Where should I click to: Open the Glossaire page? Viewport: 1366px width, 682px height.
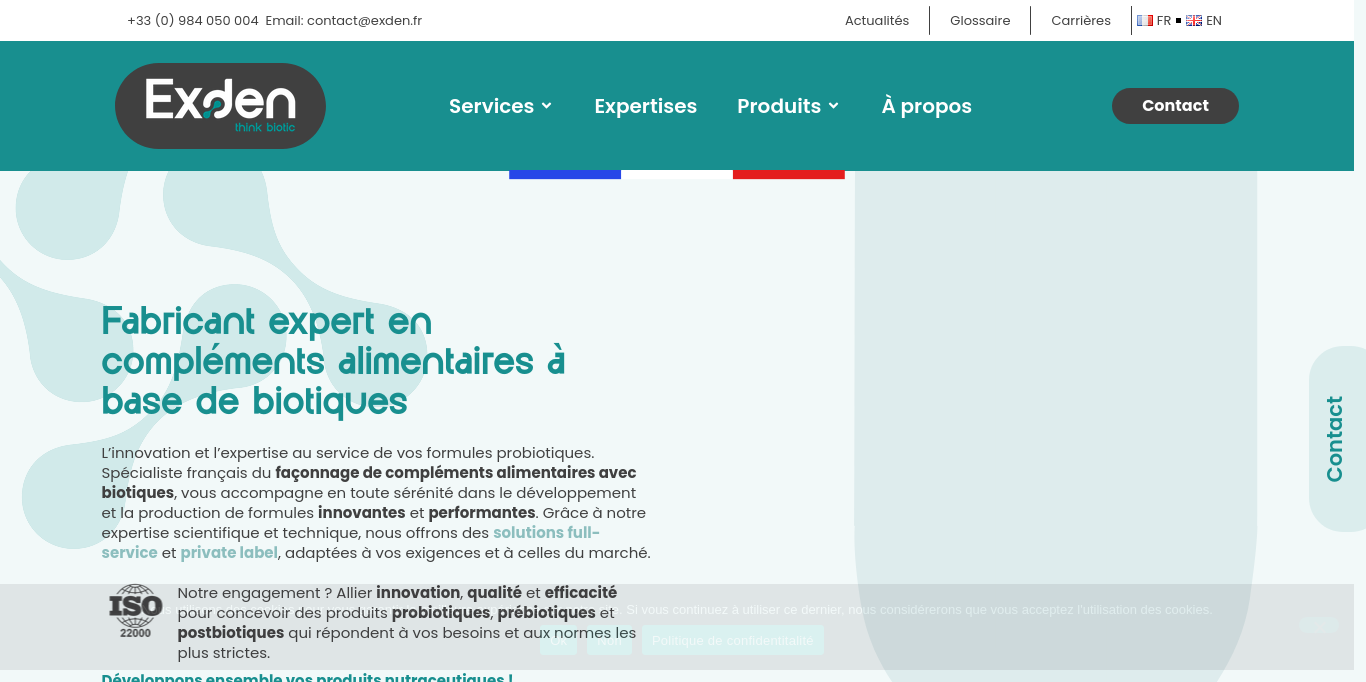[979, 20]
